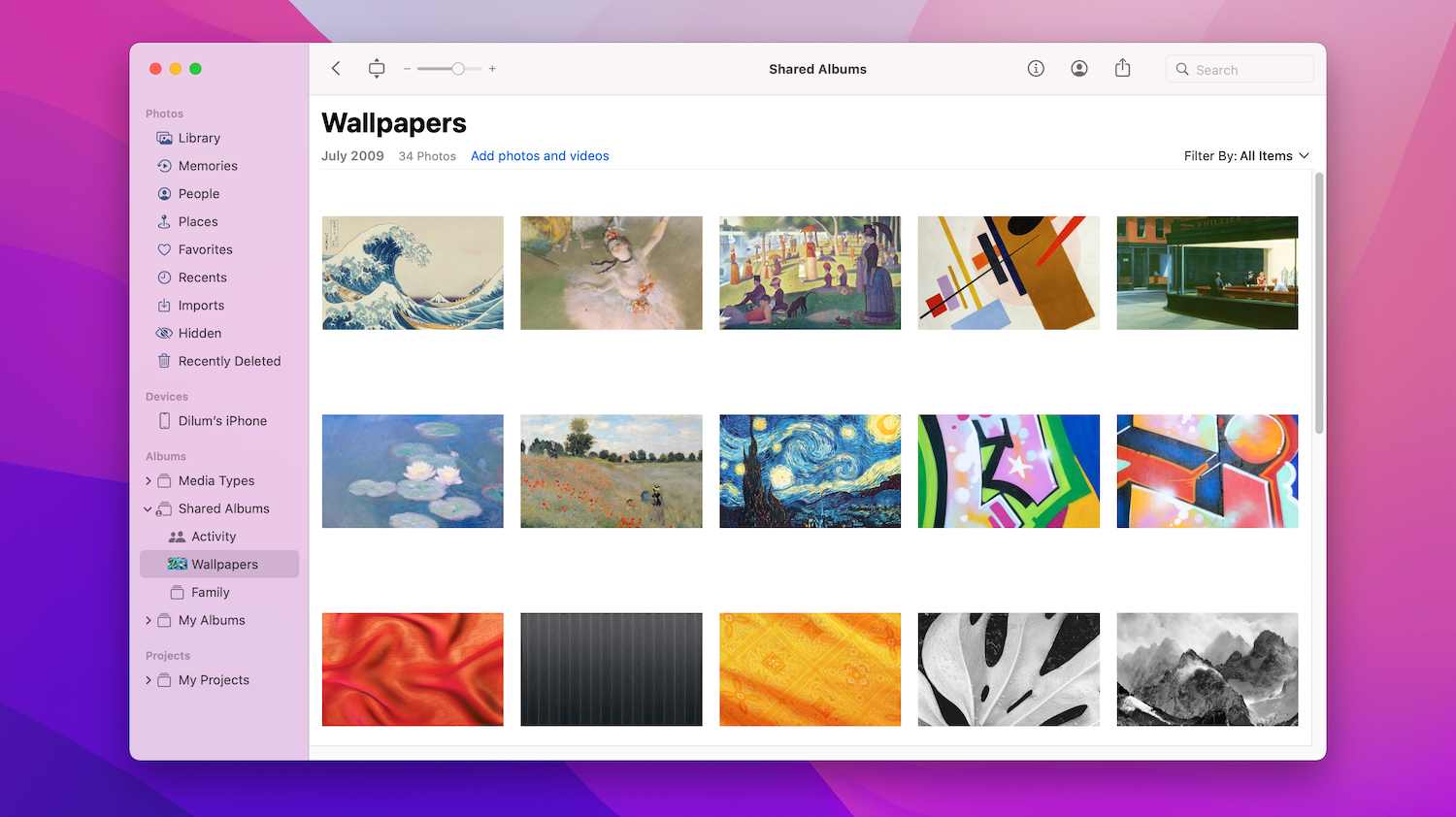Click the Memories sidebar icon
The image size is (1456, 817).
164,166
